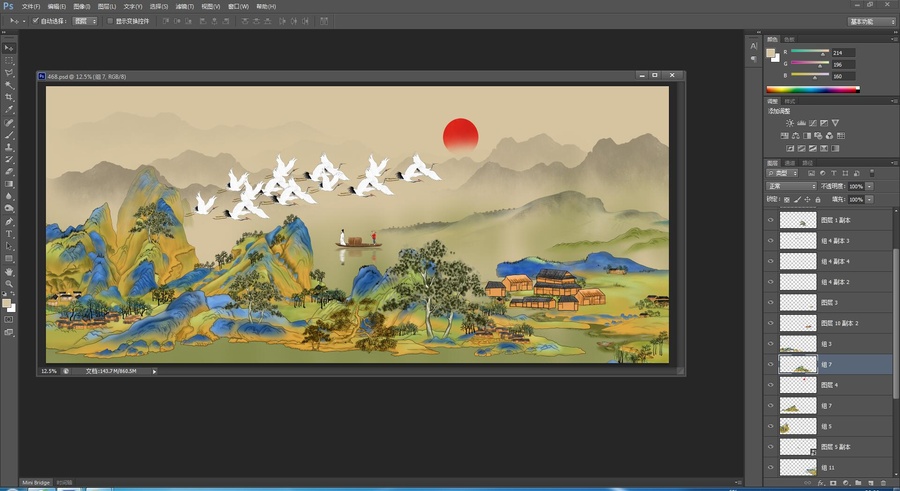The width and height of the screenshot is (900, 491).
Task: Add a Levels adjustment (histogram icon)
Action: click(801, 123)
